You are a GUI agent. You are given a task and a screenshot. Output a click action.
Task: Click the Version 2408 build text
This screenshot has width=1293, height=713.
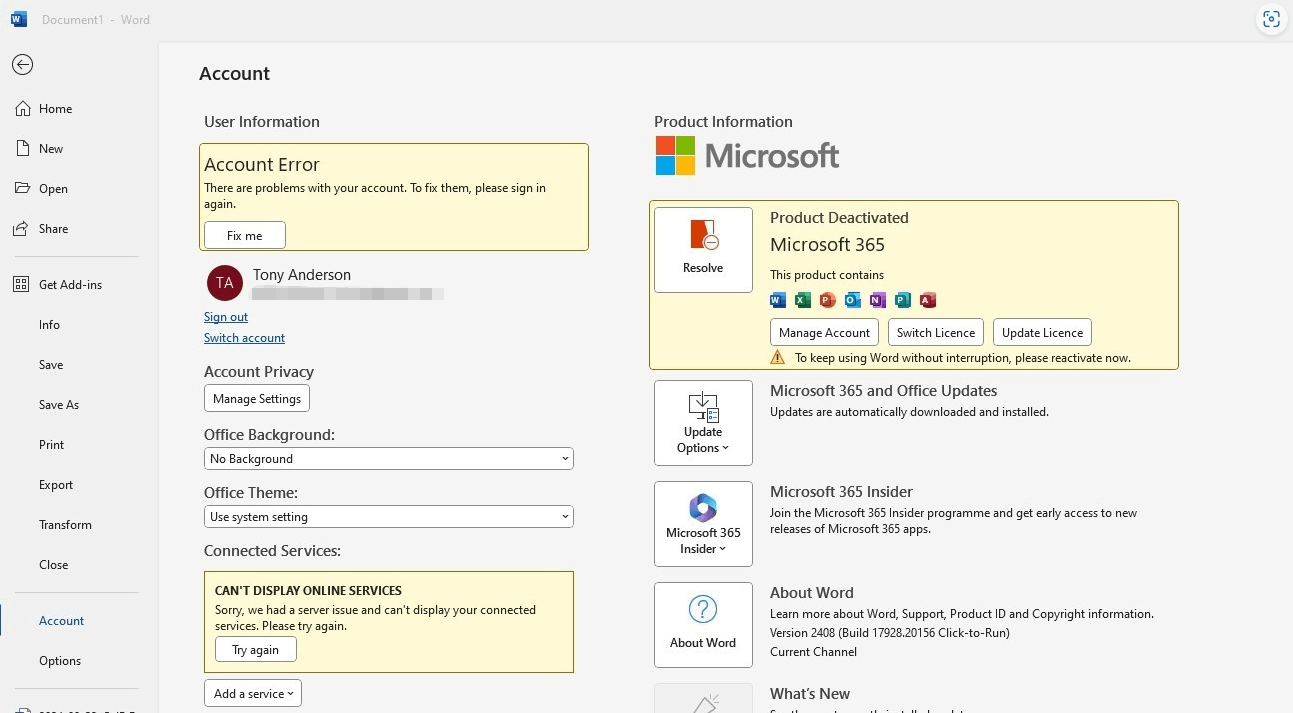pos(890,633)
